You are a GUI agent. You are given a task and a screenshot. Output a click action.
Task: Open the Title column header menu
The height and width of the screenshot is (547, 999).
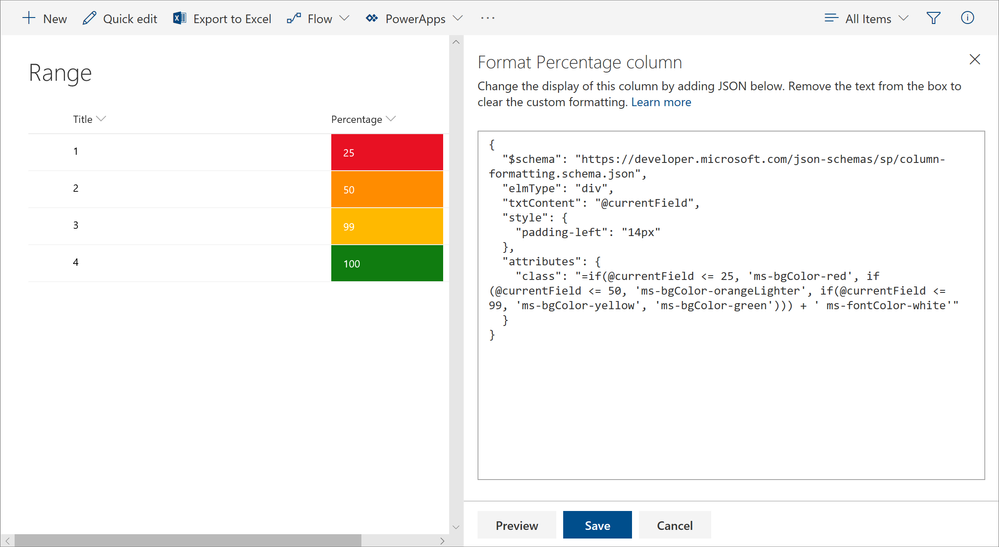(x=89, y=119)
